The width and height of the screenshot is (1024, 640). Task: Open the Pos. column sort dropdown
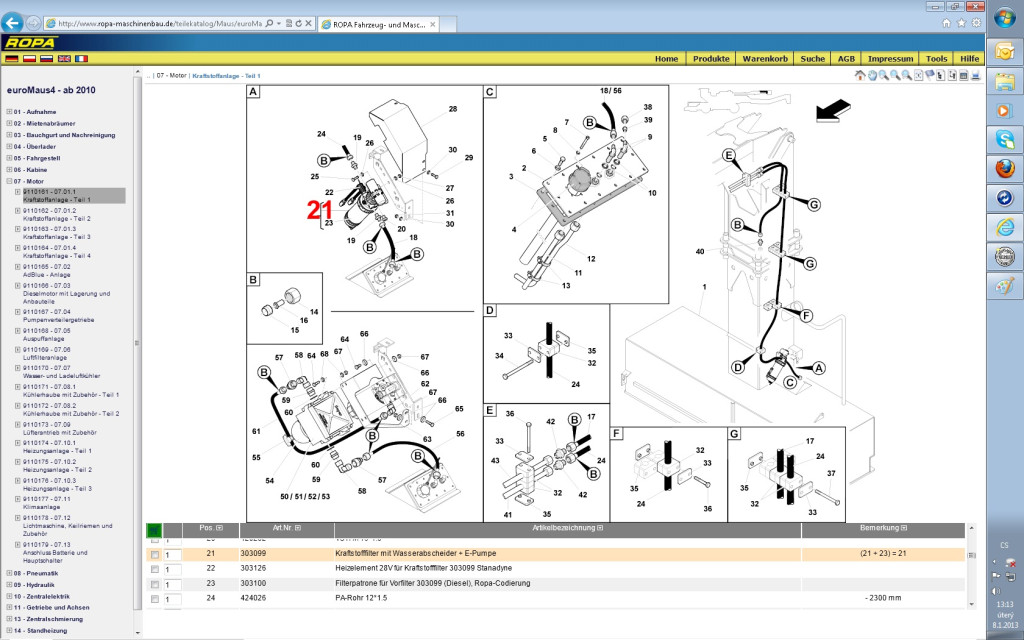click(x=219, y=528)
